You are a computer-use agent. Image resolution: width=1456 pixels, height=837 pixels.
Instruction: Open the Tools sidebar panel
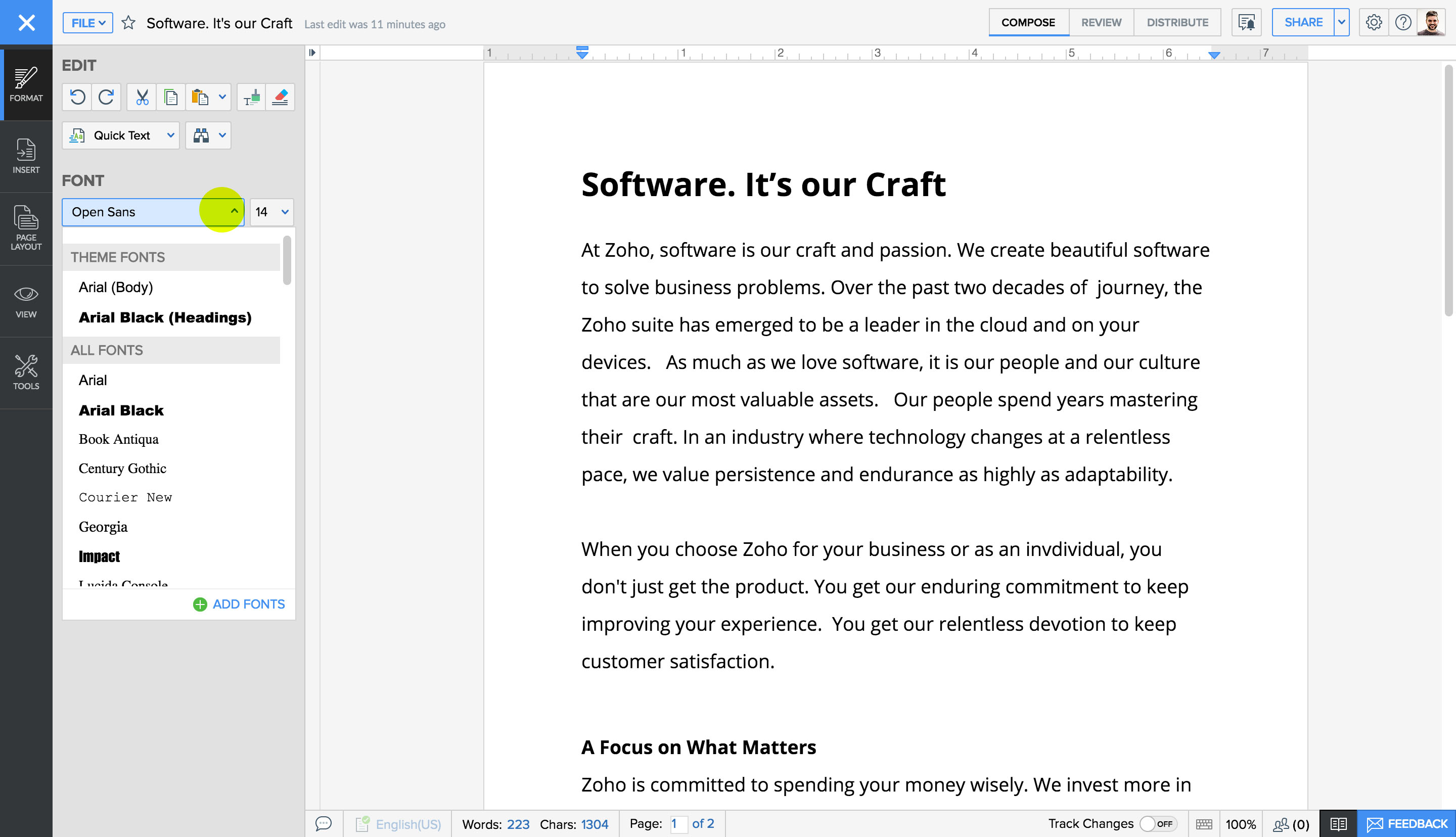coord(26,372)
